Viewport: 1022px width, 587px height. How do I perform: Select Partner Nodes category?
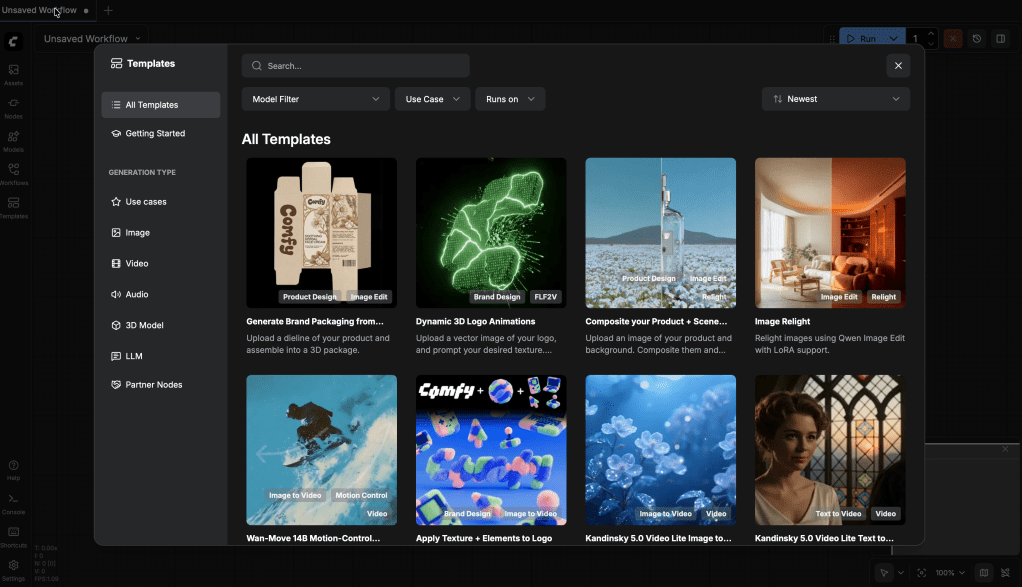click(x=153, y=385)
